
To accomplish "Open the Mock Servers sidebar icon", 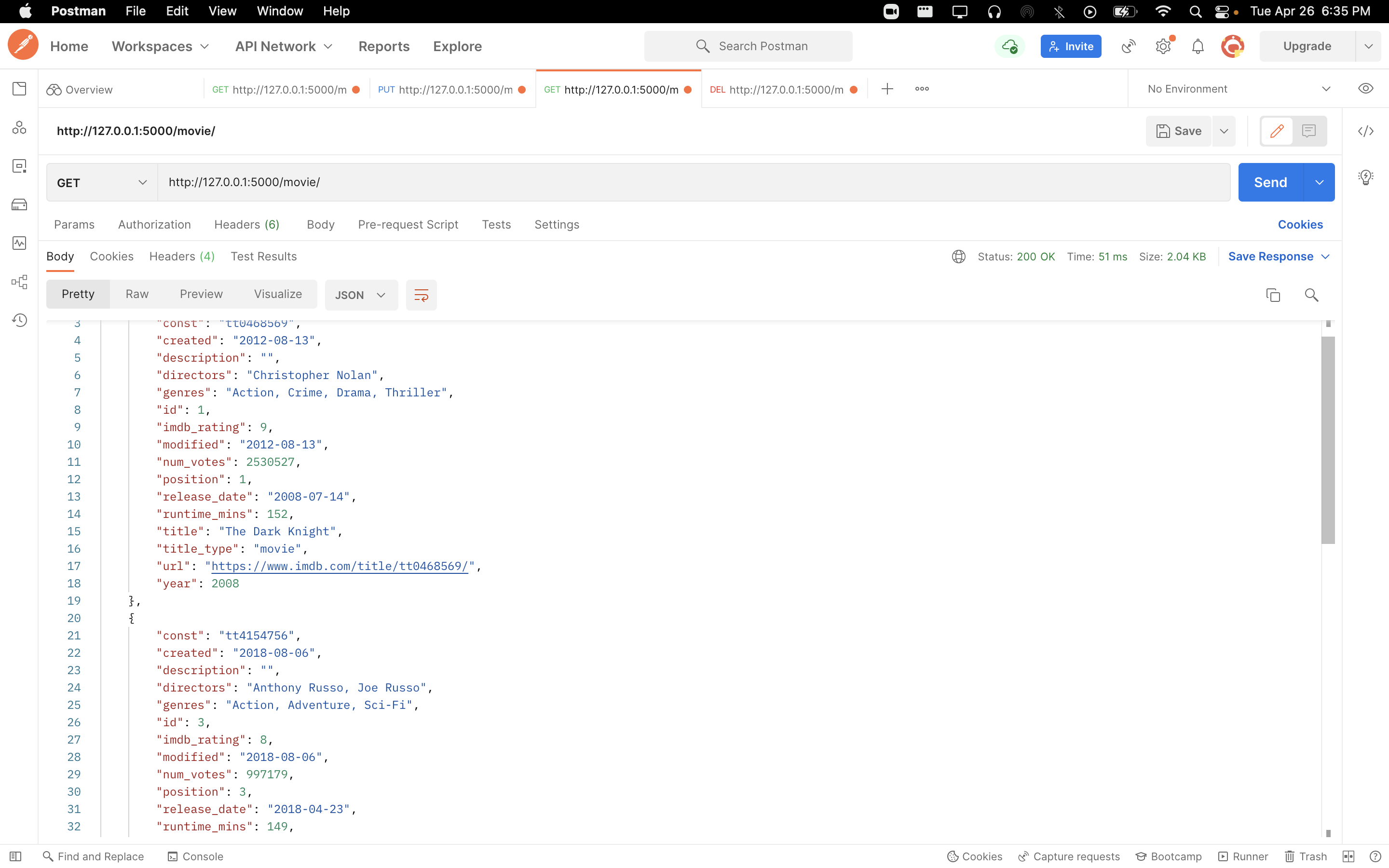I will 19,205.
